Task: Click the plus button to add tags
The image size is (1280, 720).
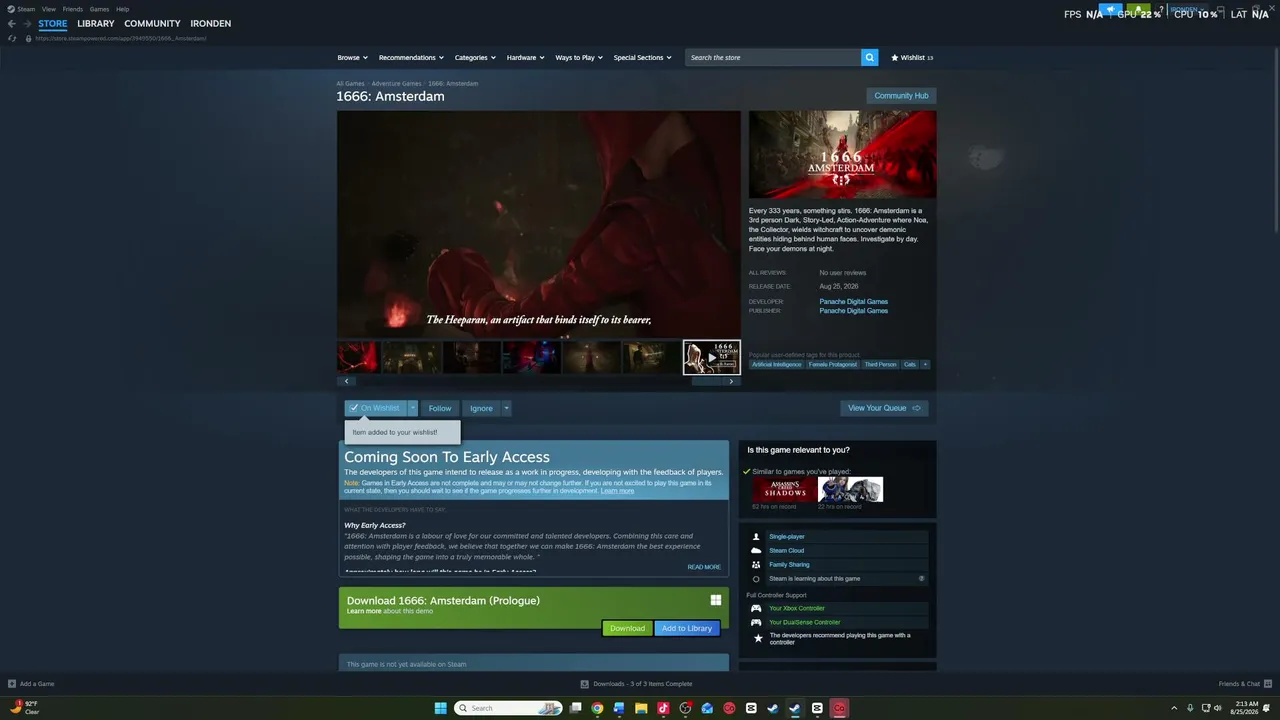Action: point(925,364)
